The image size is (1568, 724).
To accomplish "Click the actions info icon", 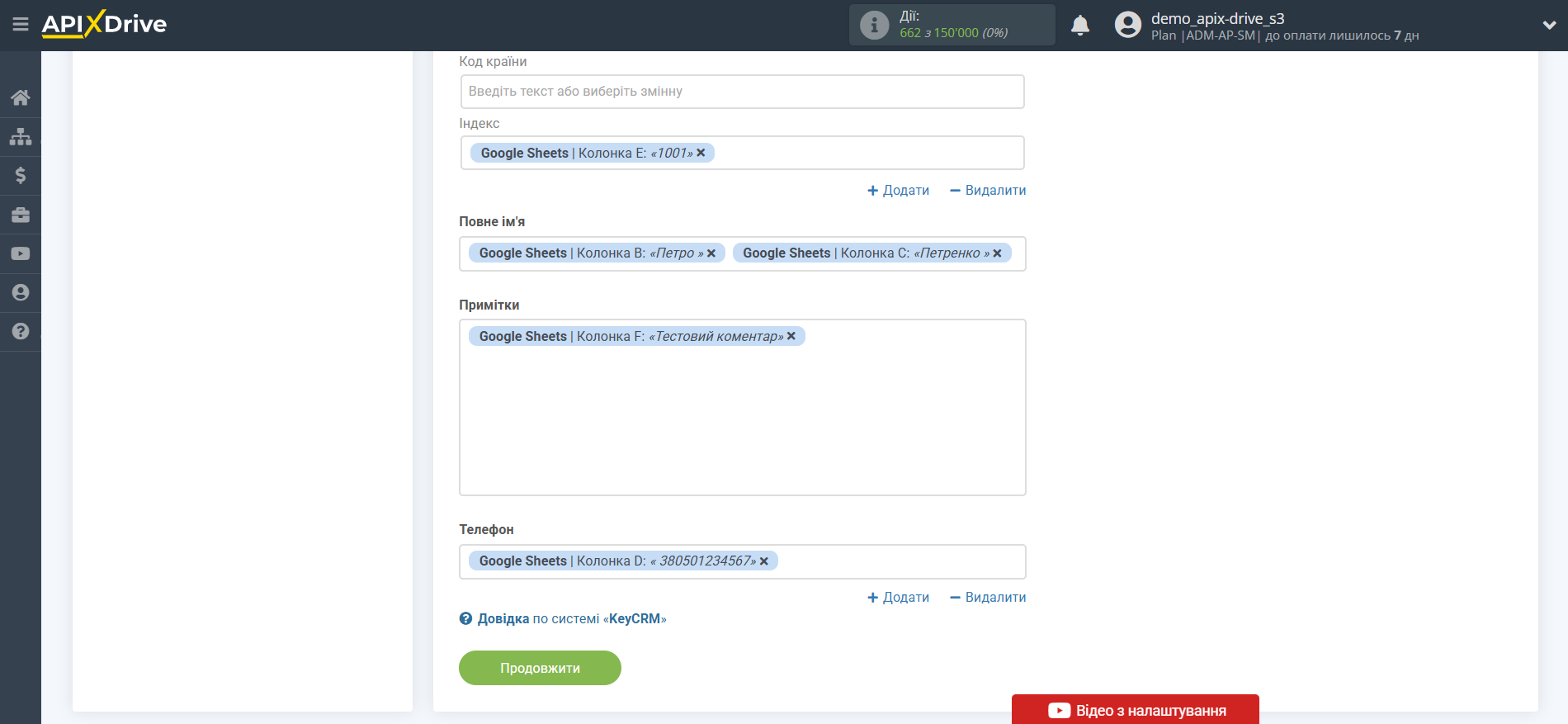I will (x=875, y=25).
